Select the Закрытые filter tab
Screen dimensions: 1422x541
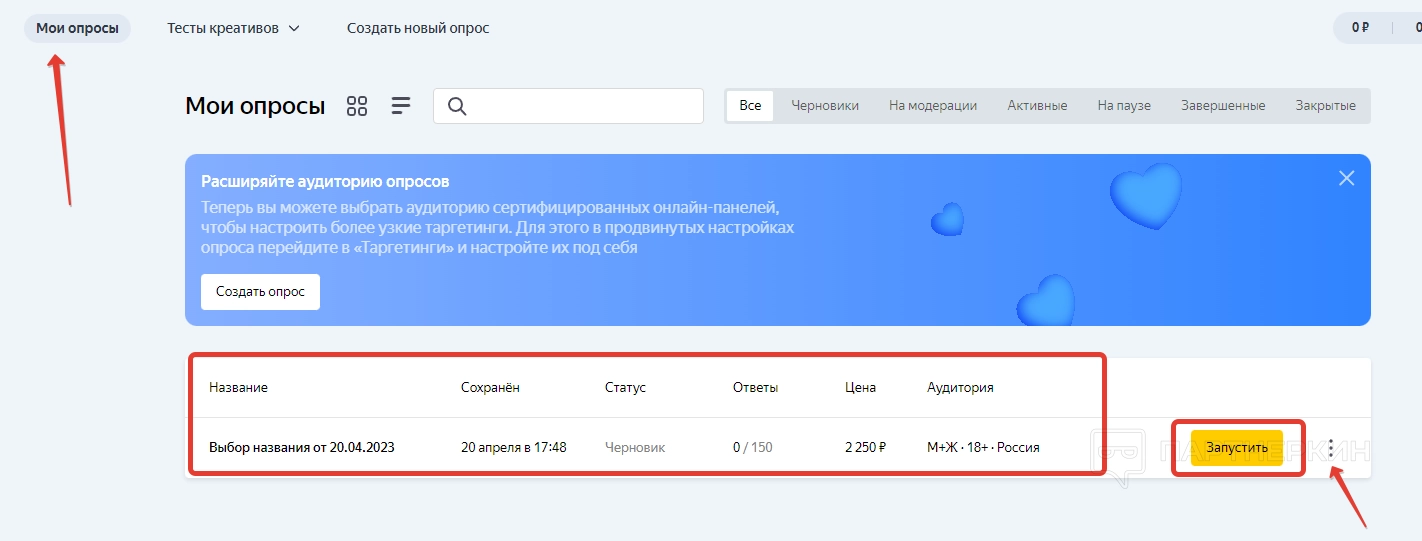(1326, 105)
